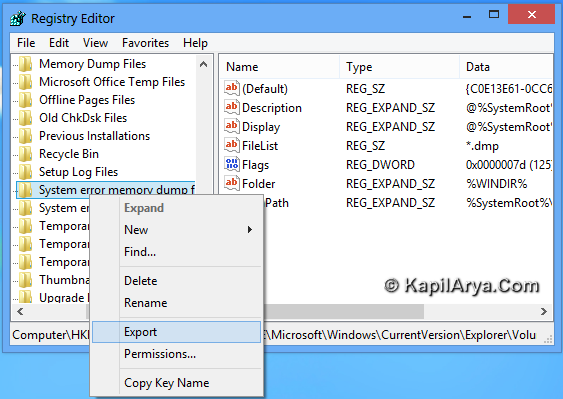
Task: Select the System error memory dump key
Action: tap(117, 190)
